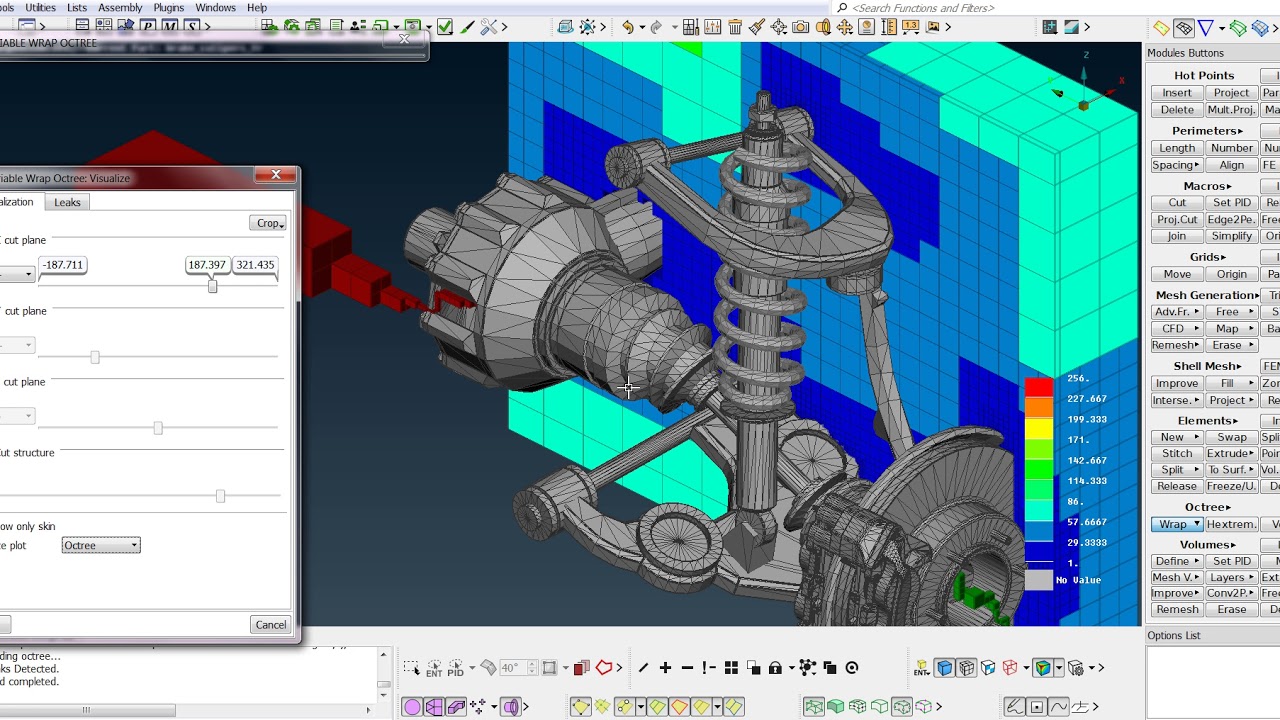Click the Stitch elements button
1280x720 pixels.
tap(1176, 453)
